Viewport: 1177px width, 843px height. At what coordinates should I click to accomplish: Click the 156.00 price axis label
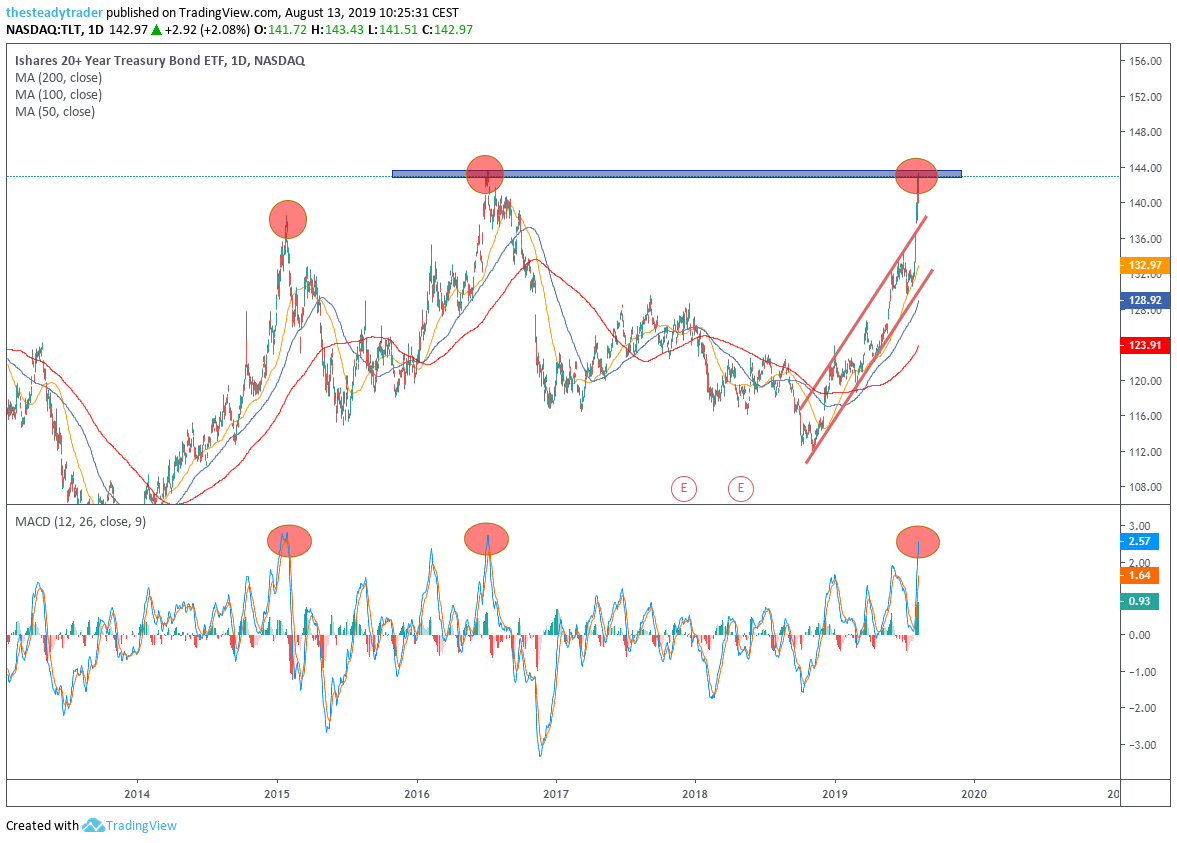click(x=1145, y=62)
